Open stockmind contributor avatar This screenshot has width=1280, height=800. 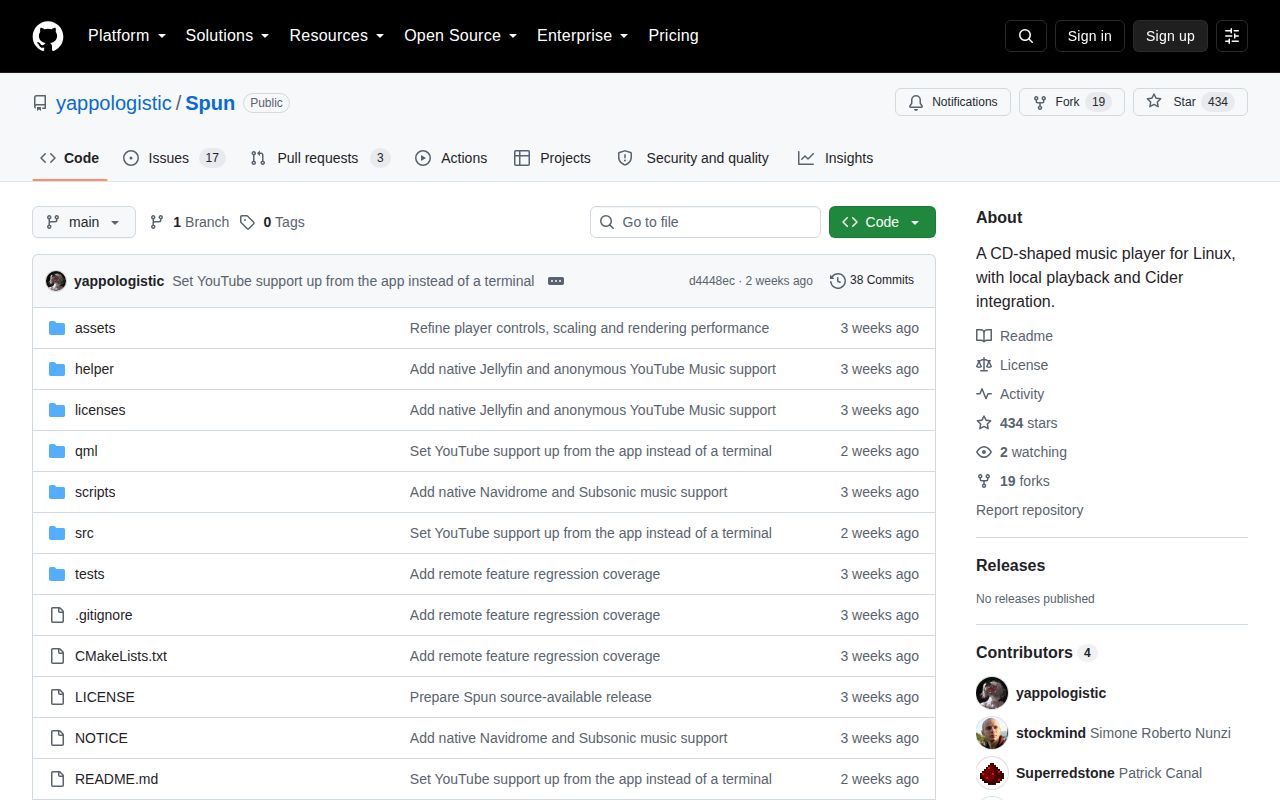click(x=992, y=733)
